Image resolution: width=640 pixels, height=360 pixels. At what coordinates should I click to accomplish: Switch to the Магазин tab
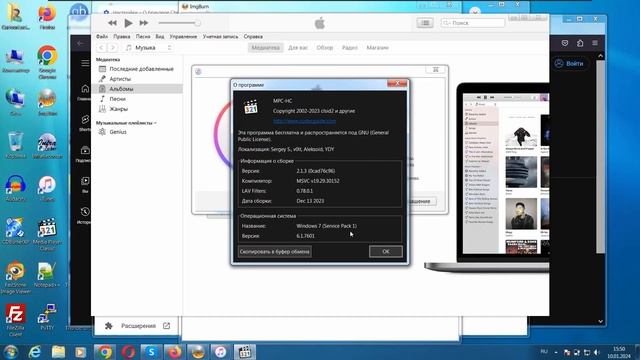[378, 48]
